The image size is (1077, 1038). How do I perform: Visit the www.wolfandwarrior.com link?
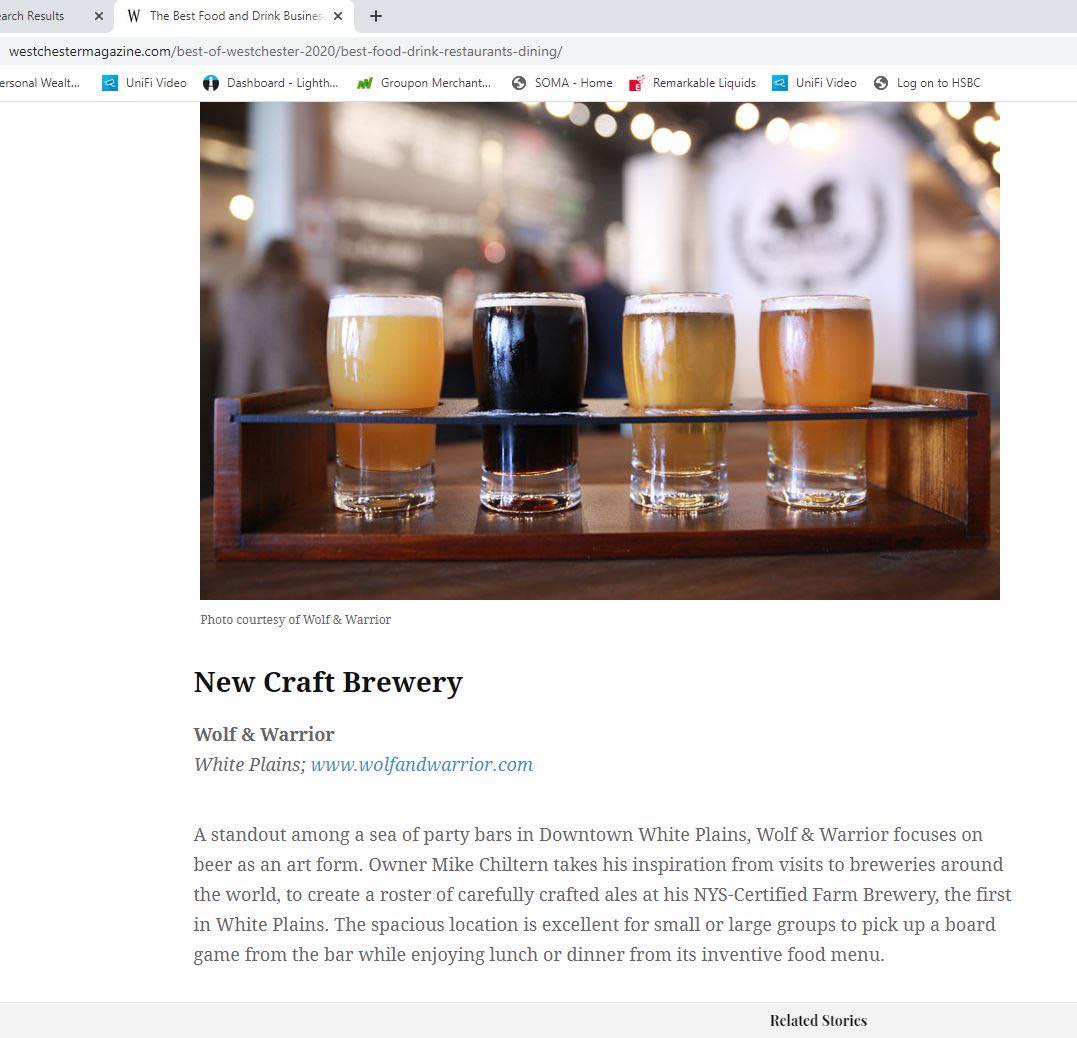[422, 765]
